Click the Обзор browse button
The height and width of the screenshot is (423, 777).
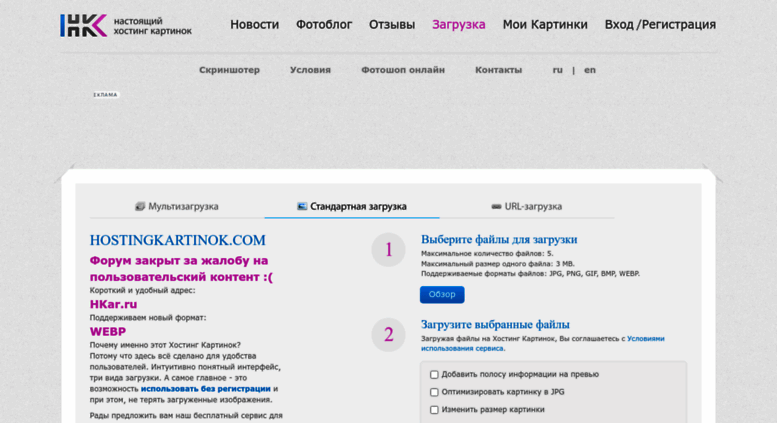coord(442,294)
